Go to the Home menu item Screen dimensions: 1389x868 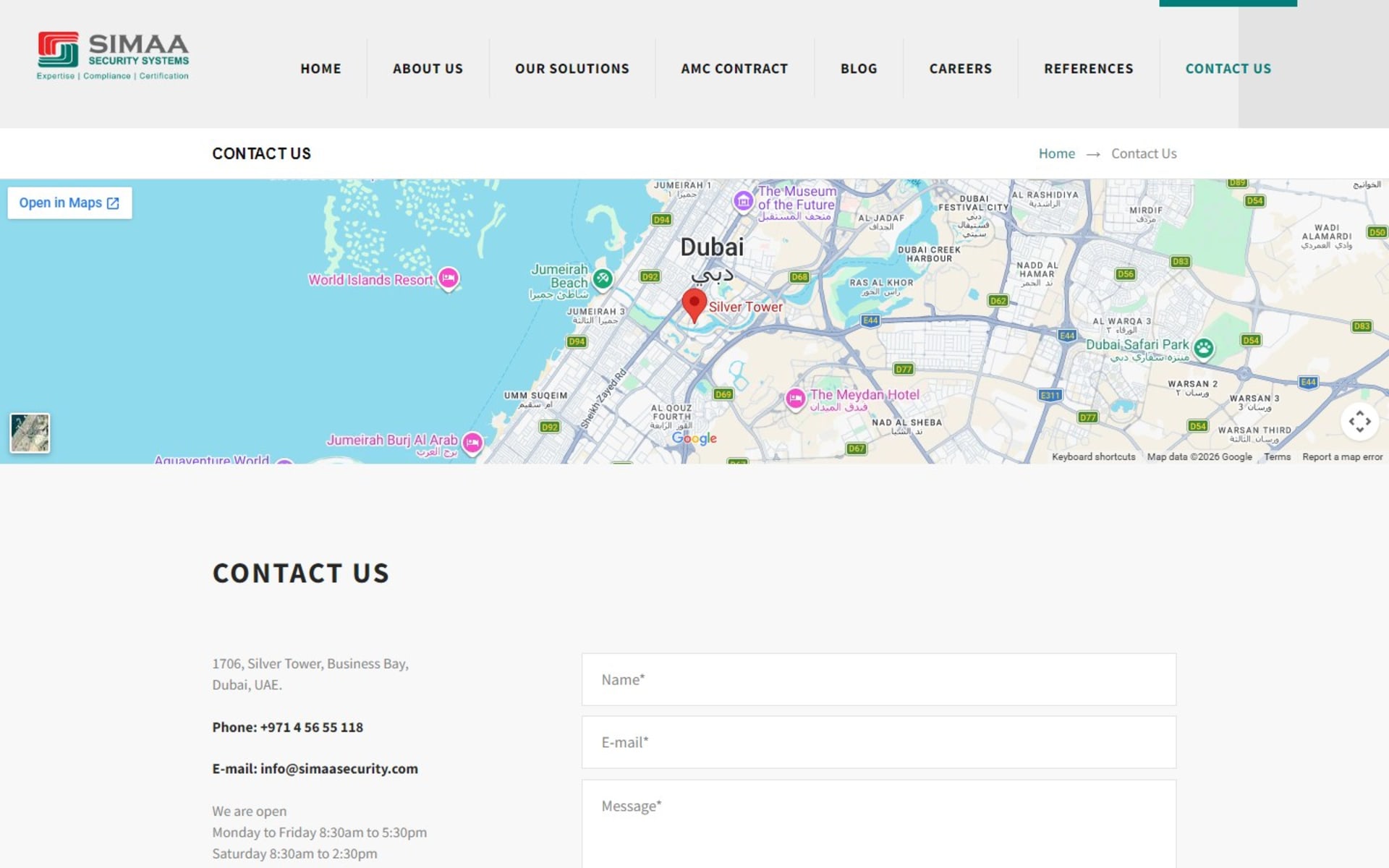320,69
